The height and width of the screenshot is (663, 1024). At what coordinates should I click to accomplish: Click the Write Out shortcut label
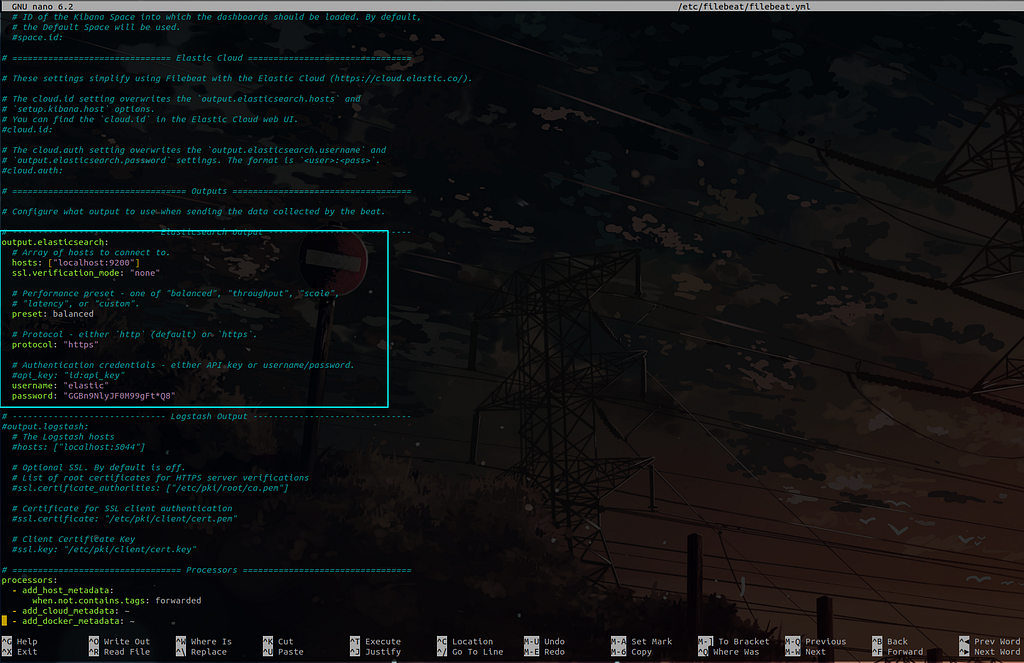[127, 641]
